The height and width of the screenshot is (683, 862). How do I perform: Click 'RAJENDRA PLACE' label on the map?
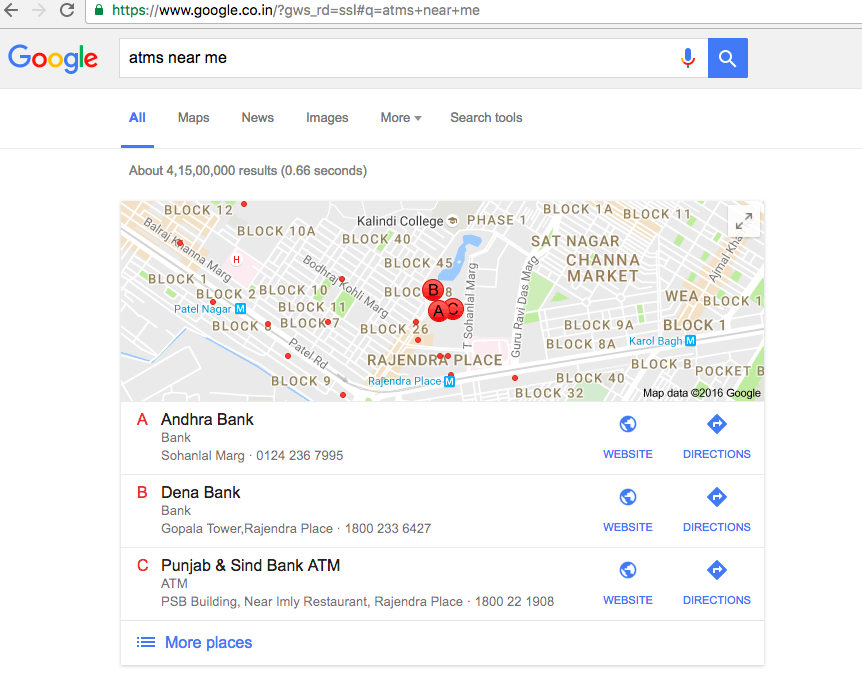(435, 360)
